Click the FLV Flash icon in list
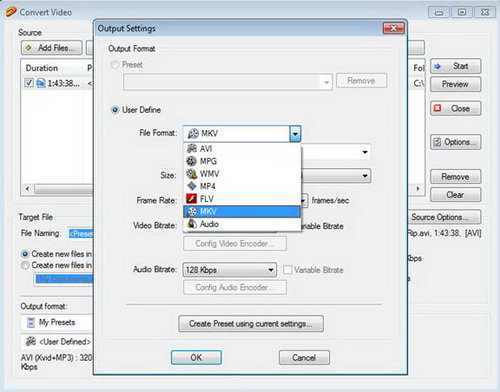Image resolution: width=500 pixels, height=392 pixels. [x=191, y=199]
